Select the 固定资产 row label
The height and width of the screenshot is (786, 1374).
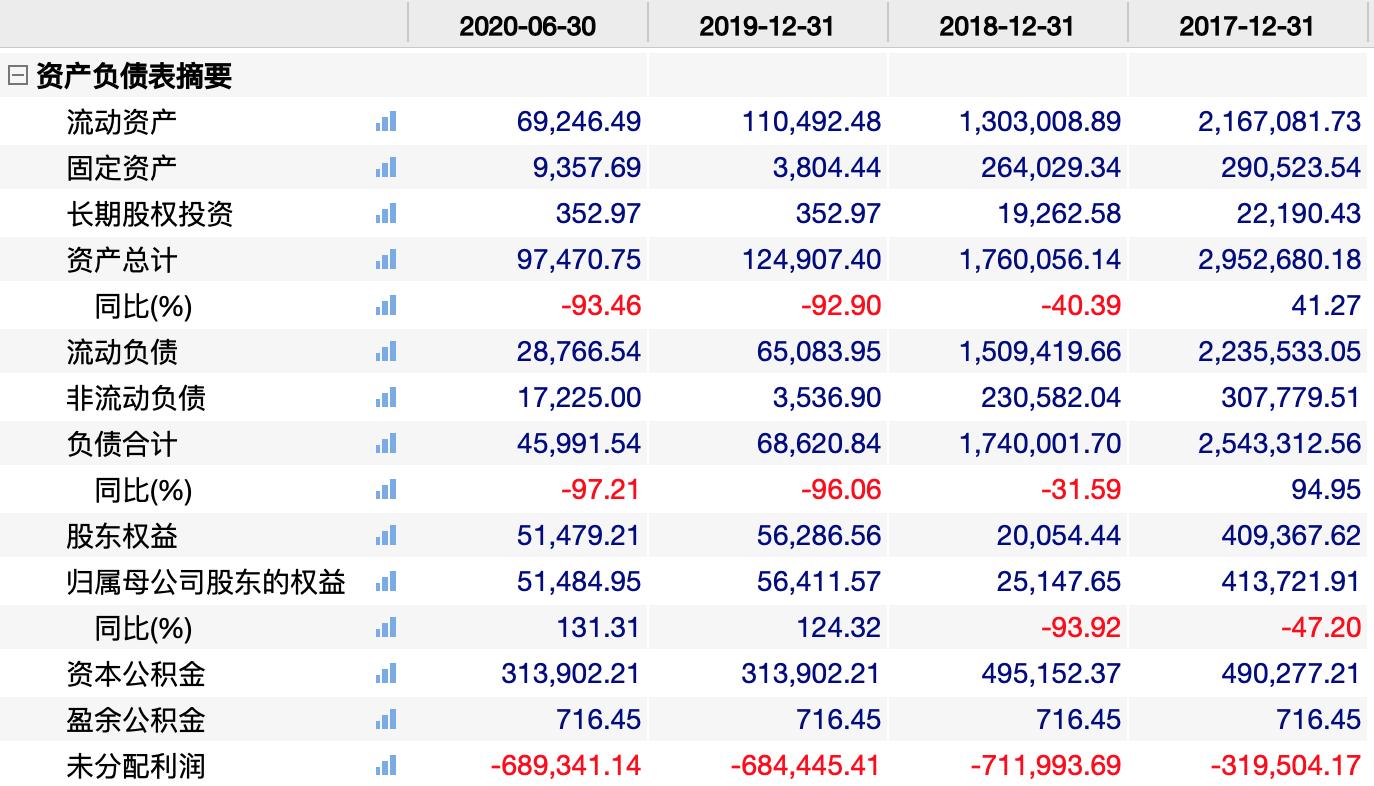[122, 168]
